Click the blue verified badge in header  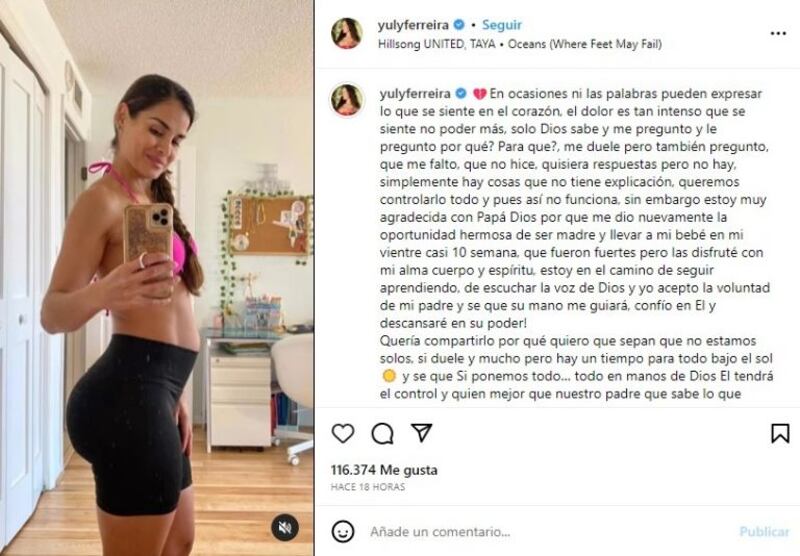point(459,24)
